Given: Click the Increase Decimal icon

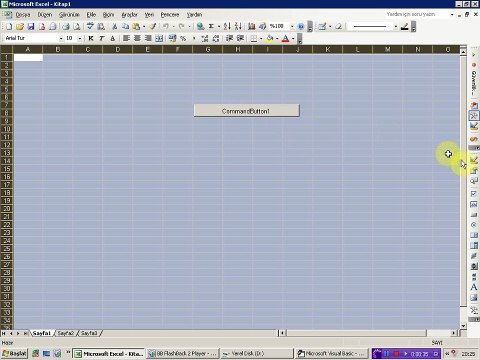Looking at the screenshot, I should click(x=205, y=38).
